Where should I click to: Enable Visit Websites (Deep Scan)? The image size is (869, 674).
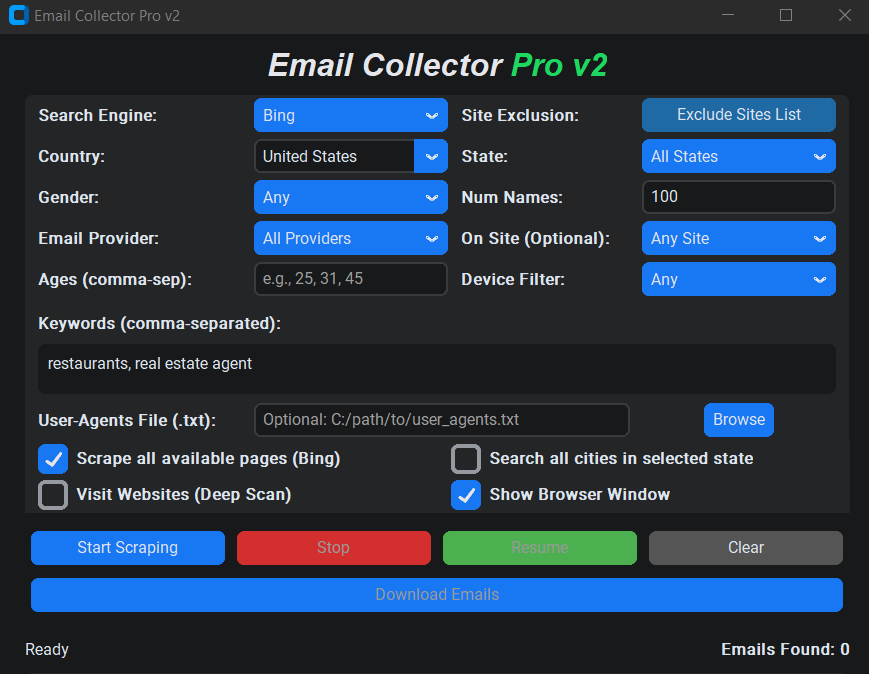pos(52,494)
